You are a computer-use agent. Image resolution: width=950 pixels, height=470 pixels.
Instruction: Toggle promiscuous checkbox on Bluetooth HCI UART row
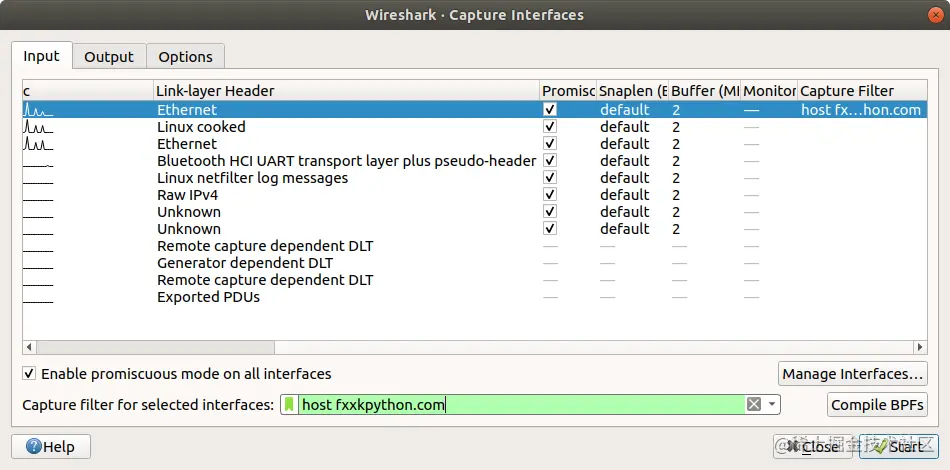coord(550,161)
